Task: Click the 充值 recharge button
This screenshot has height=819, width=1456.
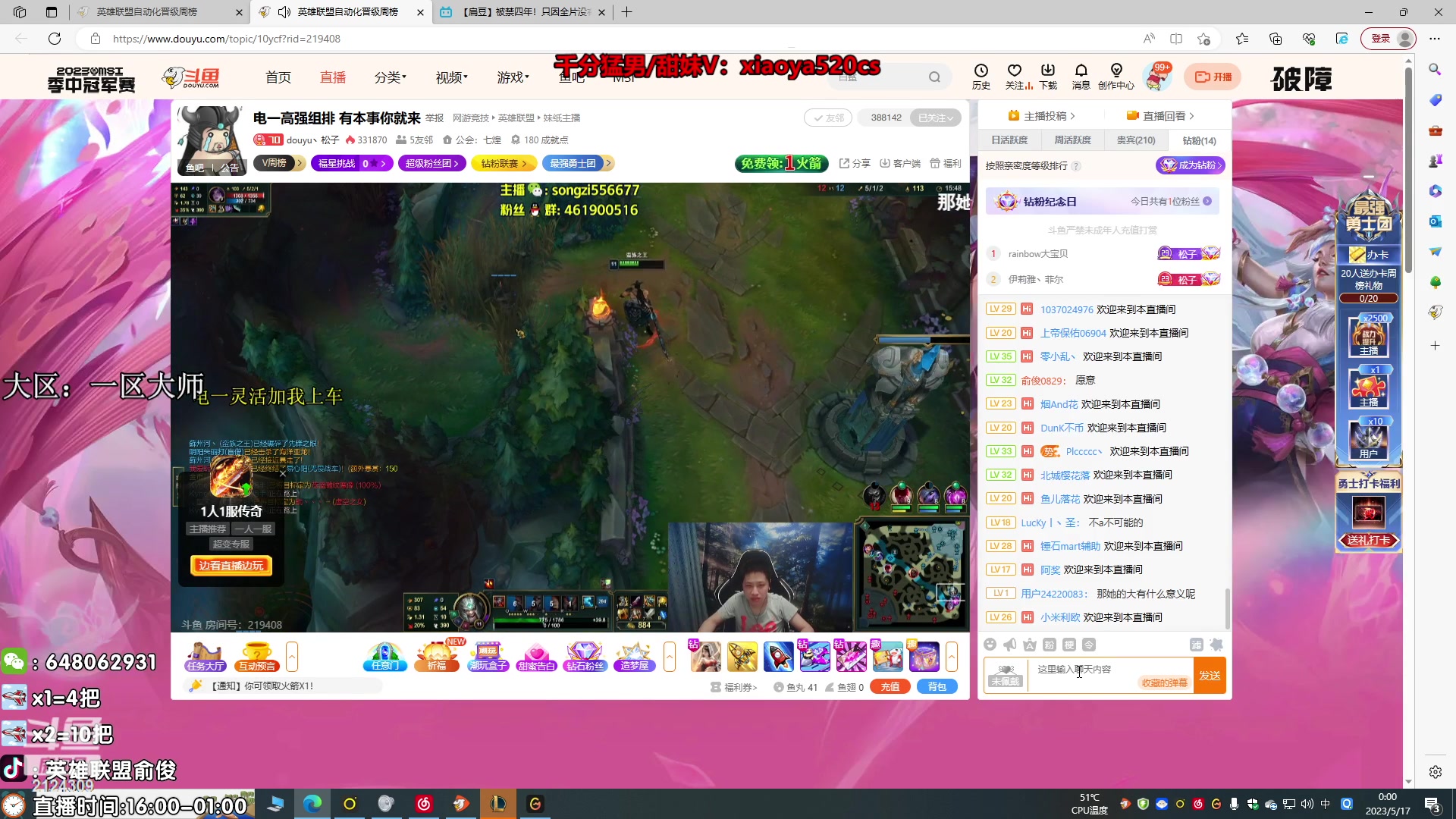Action: point(890,687)
